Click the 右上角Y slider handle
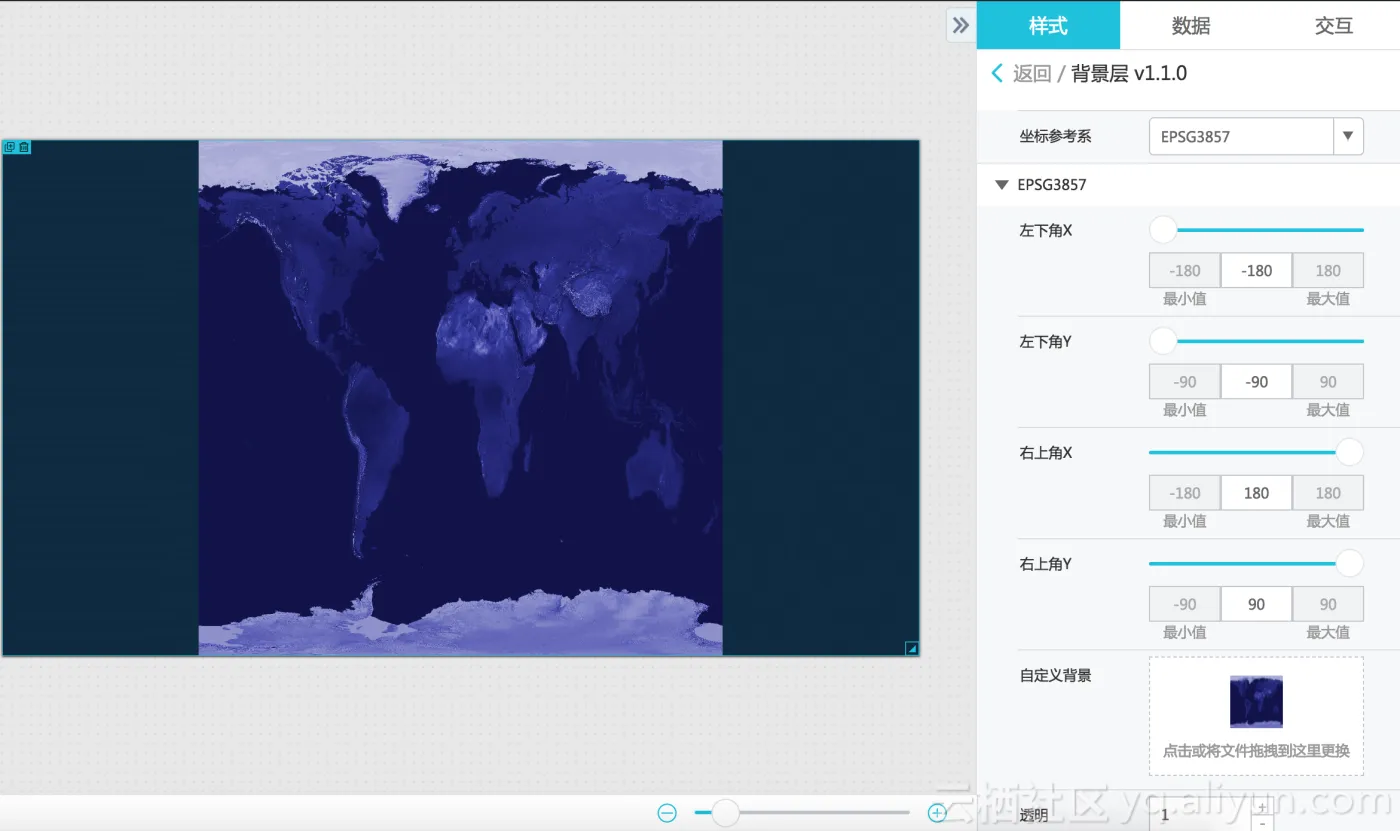The image size is (1400, 831). pos(1350,563)
